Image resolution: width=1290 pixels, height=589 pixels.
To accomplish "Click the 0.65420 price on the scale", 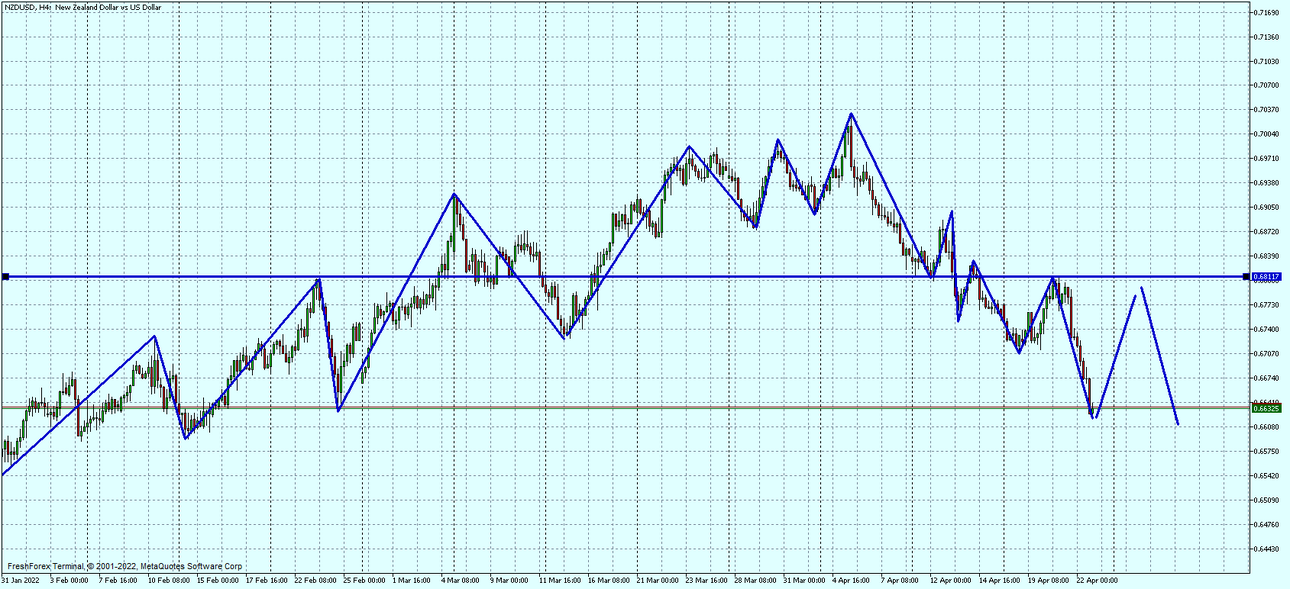I will coord(1268,476).
